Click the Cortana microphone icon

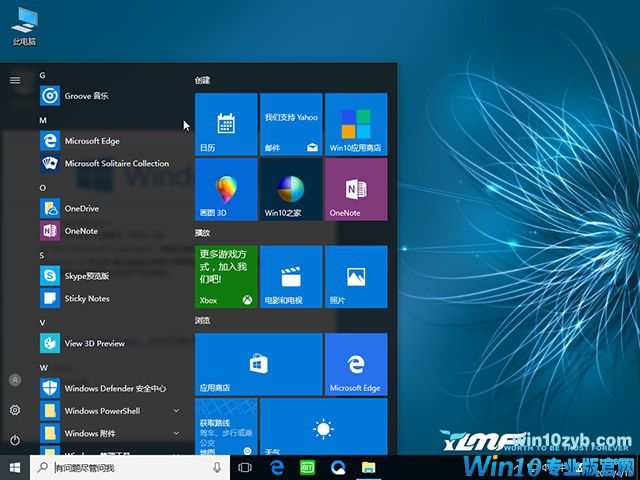[217, 467]
